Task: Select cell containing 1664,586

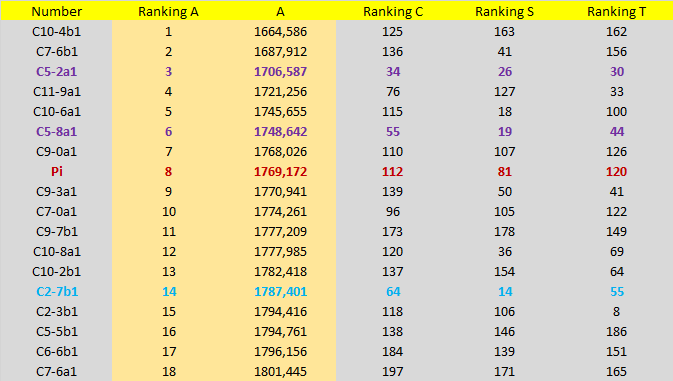Action: 280,32
